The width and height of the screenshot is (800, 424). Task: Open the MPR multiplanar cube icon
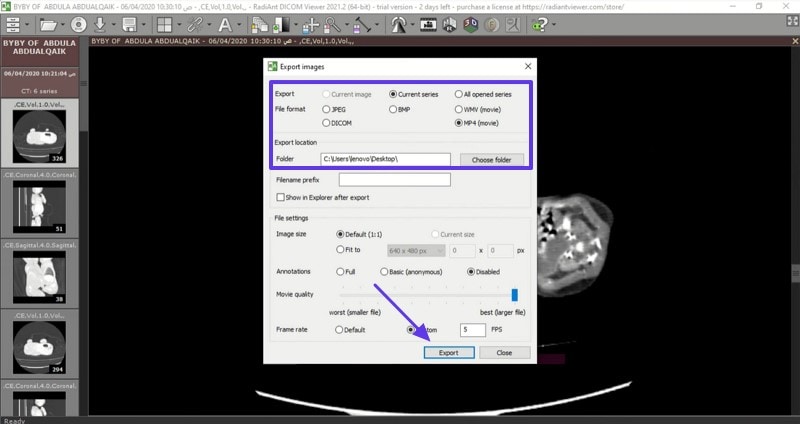[449, 24]
